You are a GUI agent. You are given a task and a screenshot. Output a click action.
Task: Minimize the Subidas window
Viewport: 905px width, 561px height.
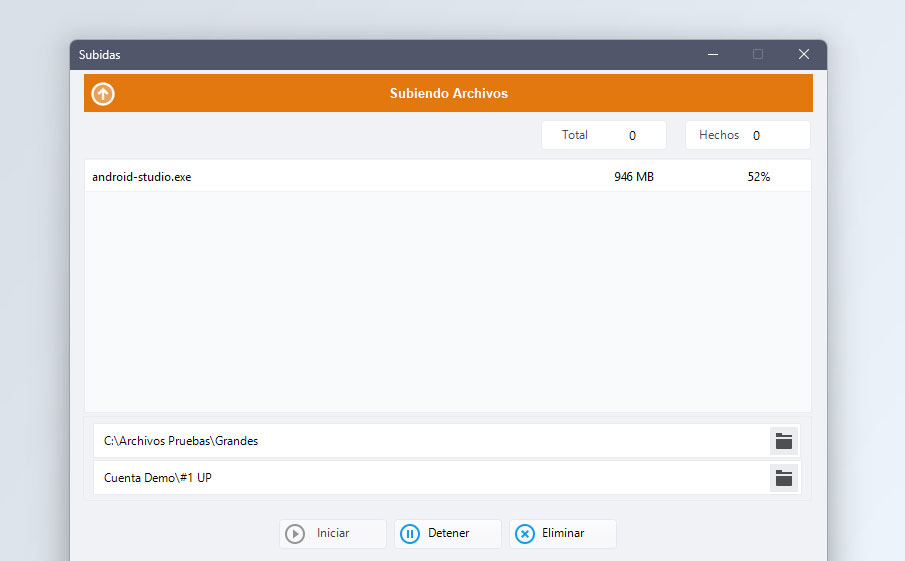[713, 54]
